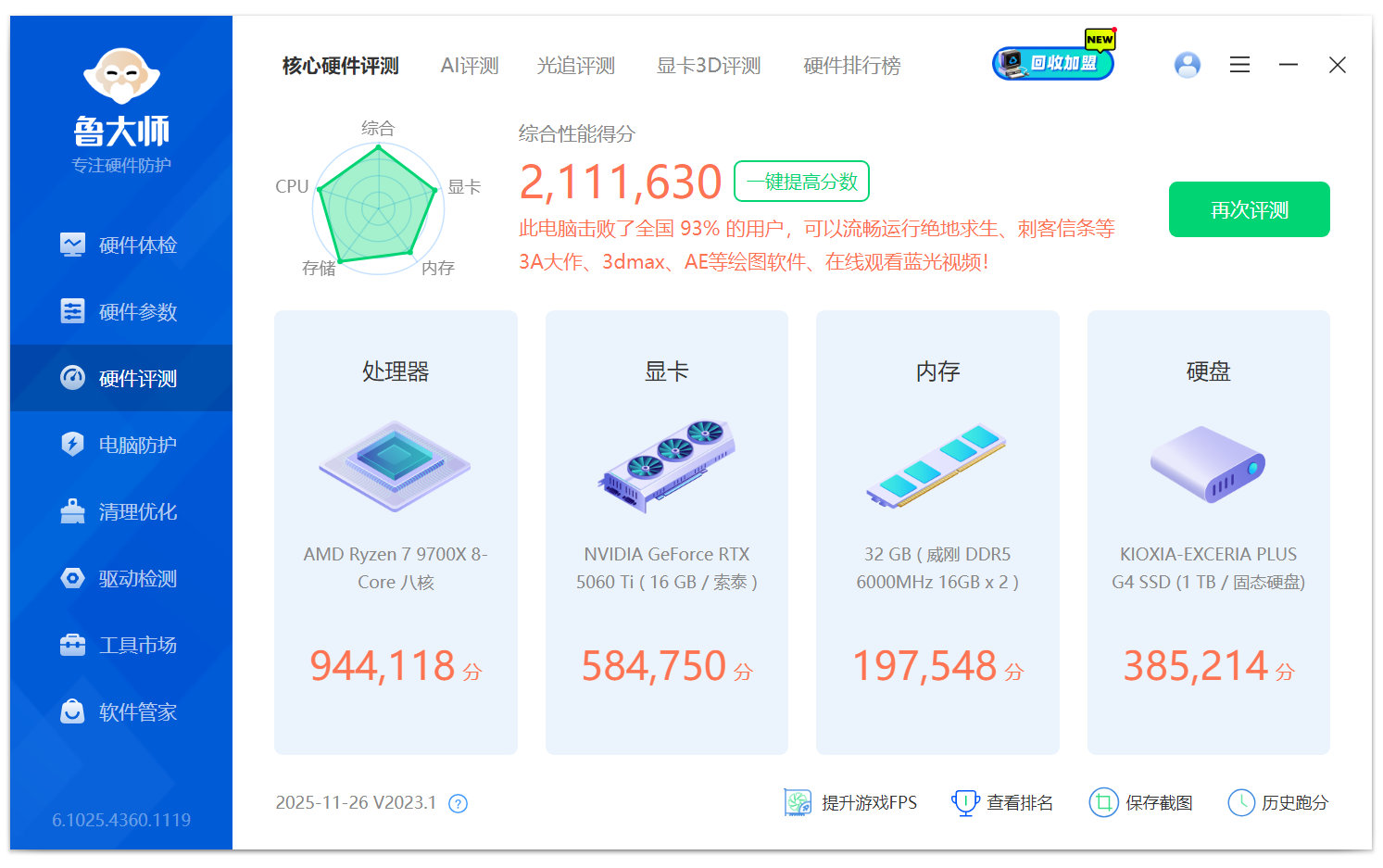This screenshot has height=868, width=1383.
Task: Click the 内存 card title
Action: 937,371
